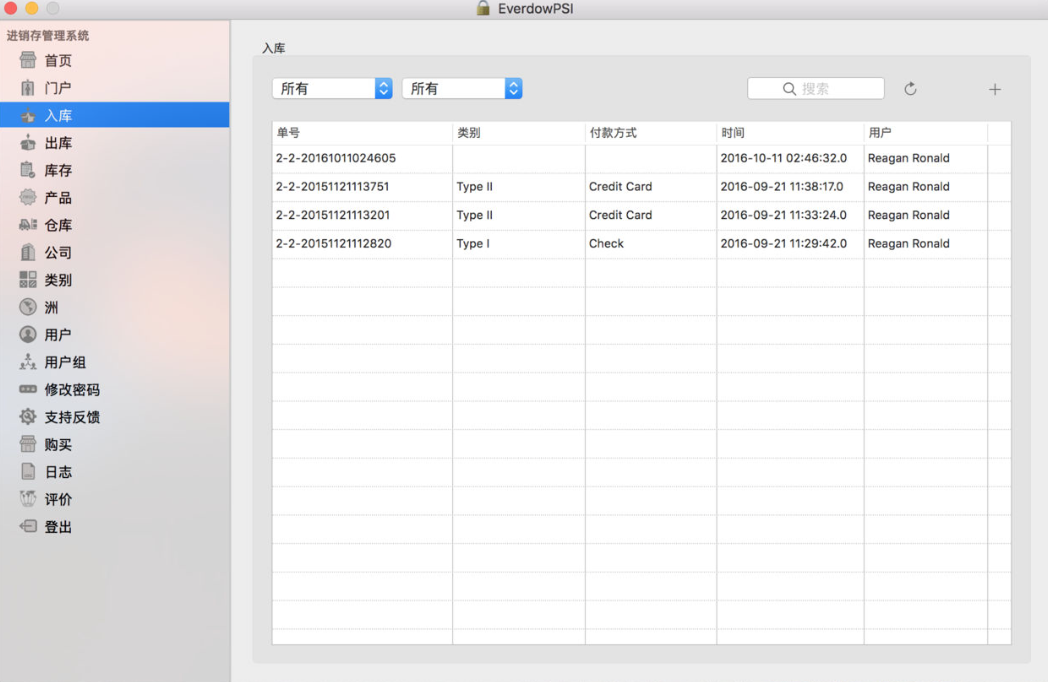Open 用户组 label in sidebar
Screen dimensions: 1048x682
pos(65,362)
